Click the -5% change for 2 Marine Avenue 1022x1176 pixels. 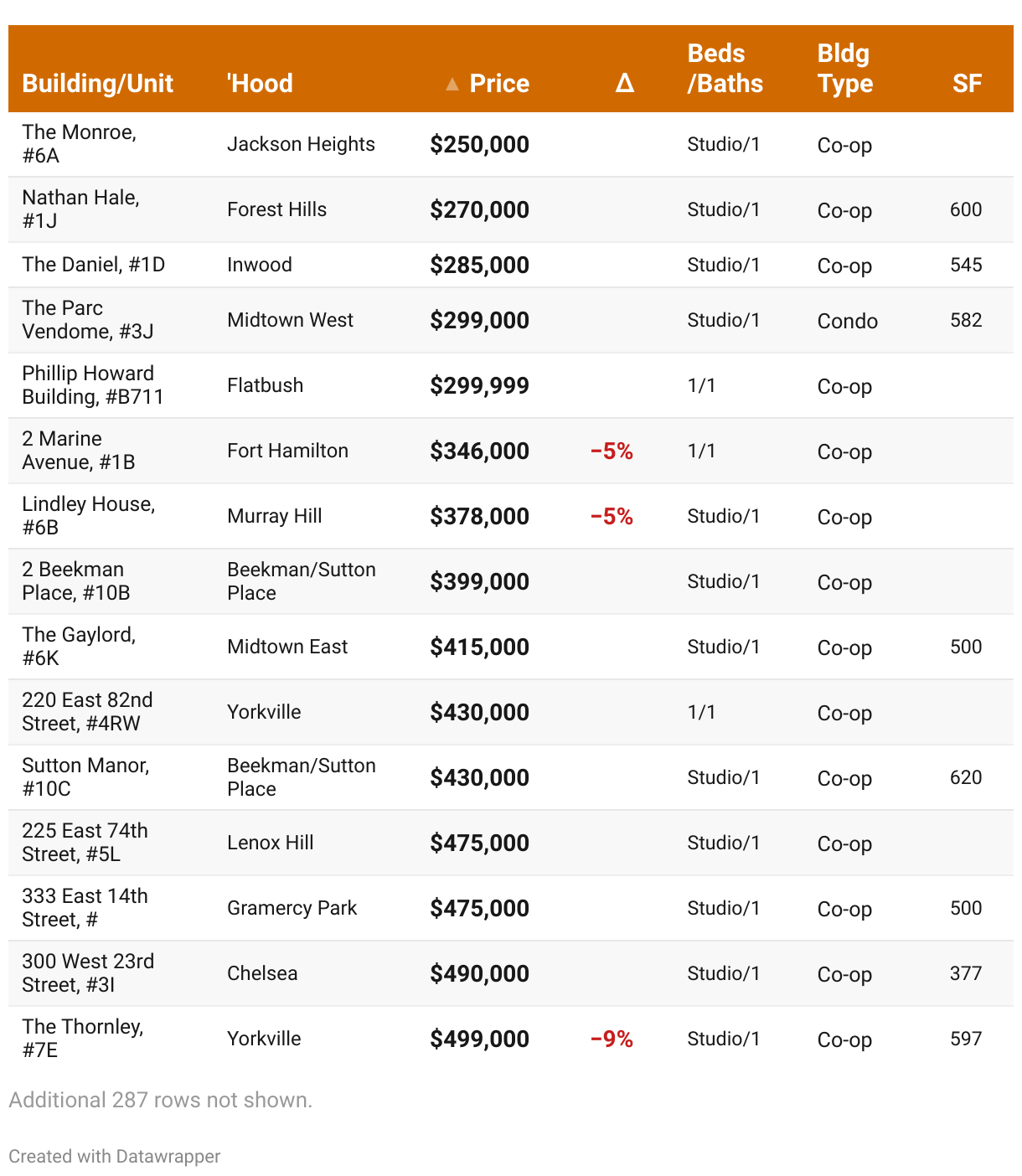click(612, 451)
